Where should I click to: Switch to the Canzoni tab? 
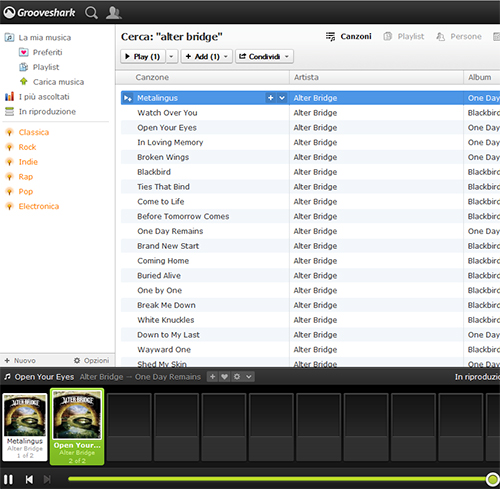pyautogui.click(x=349, y=36)
